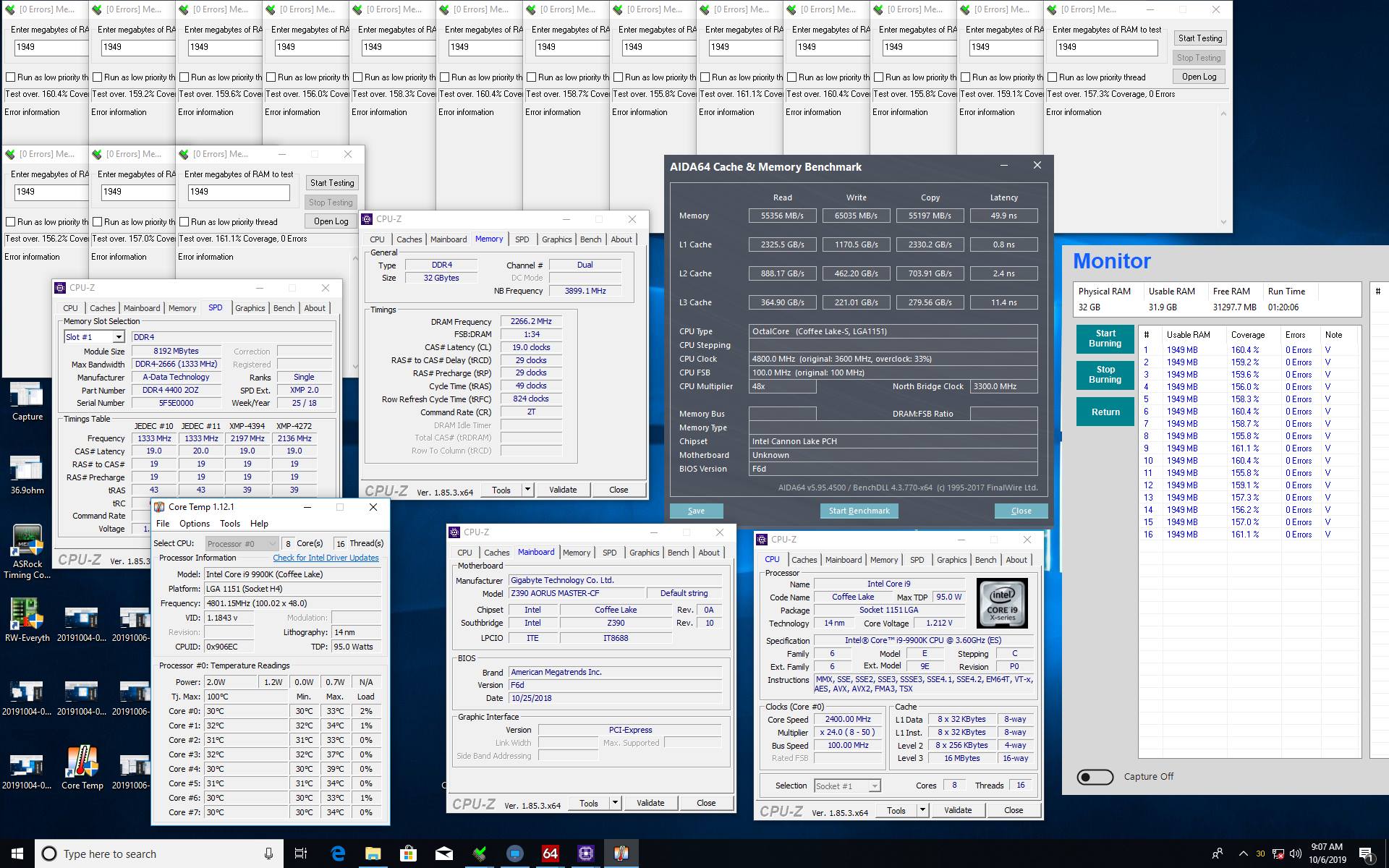Click the People icon in system tray
Image resolution: width=1389 pixels, height=868 pixels.
(x=1218, y=854)
